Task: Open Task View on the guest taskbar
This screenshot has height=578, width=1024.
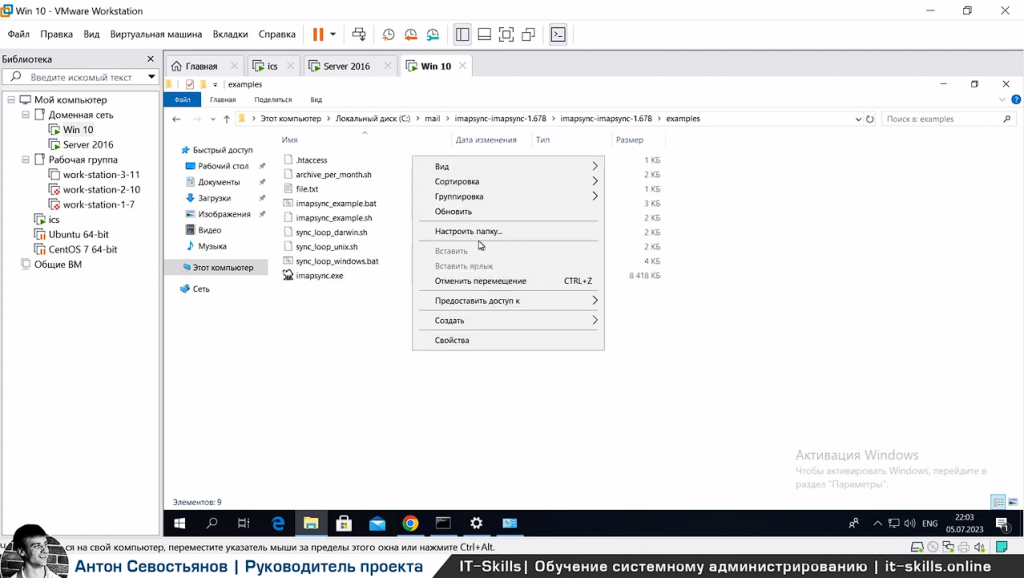Action: pos(244,523)
